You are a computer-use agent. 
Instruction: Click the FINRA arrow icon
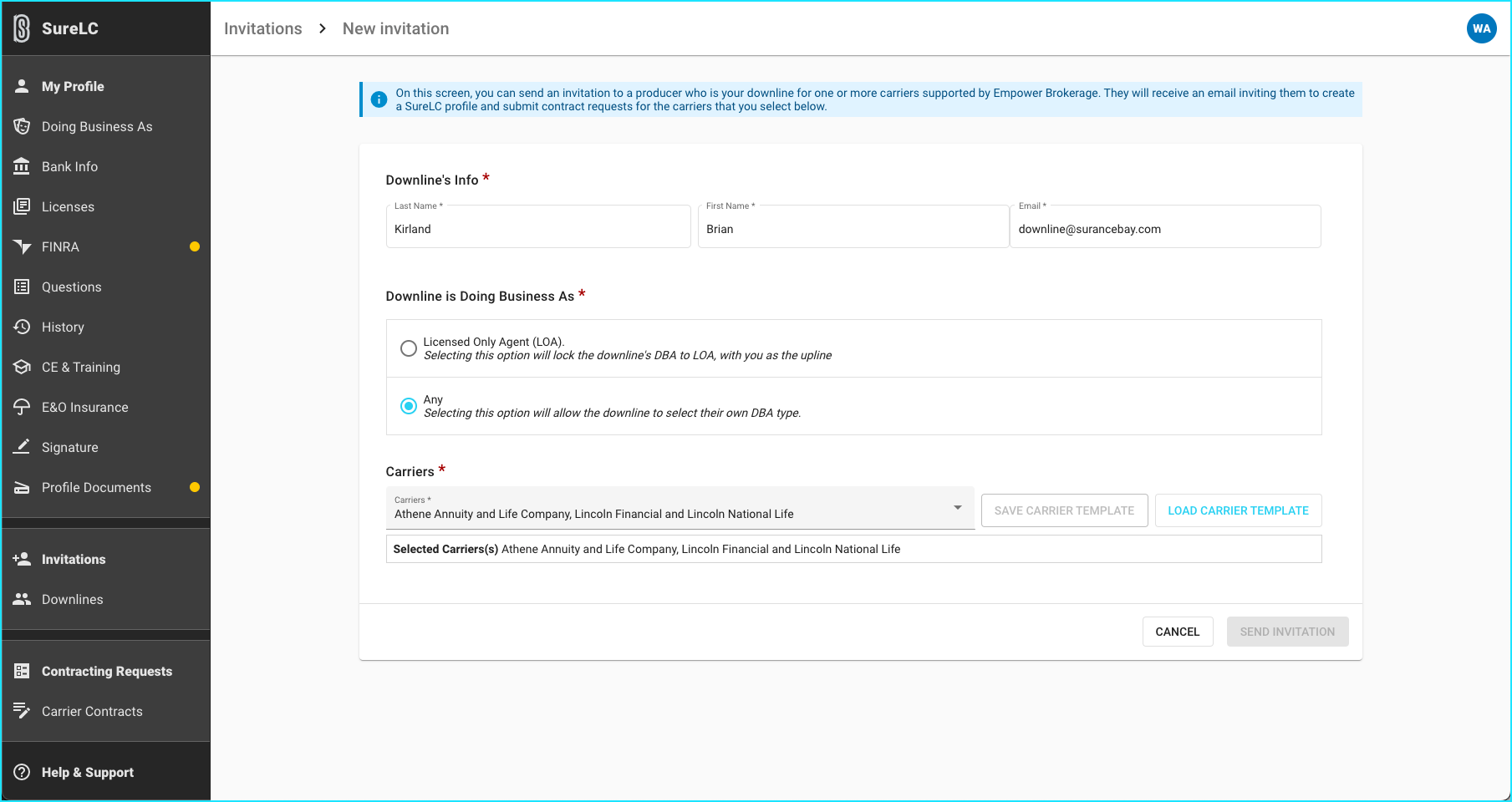click(x=23, y=246)
